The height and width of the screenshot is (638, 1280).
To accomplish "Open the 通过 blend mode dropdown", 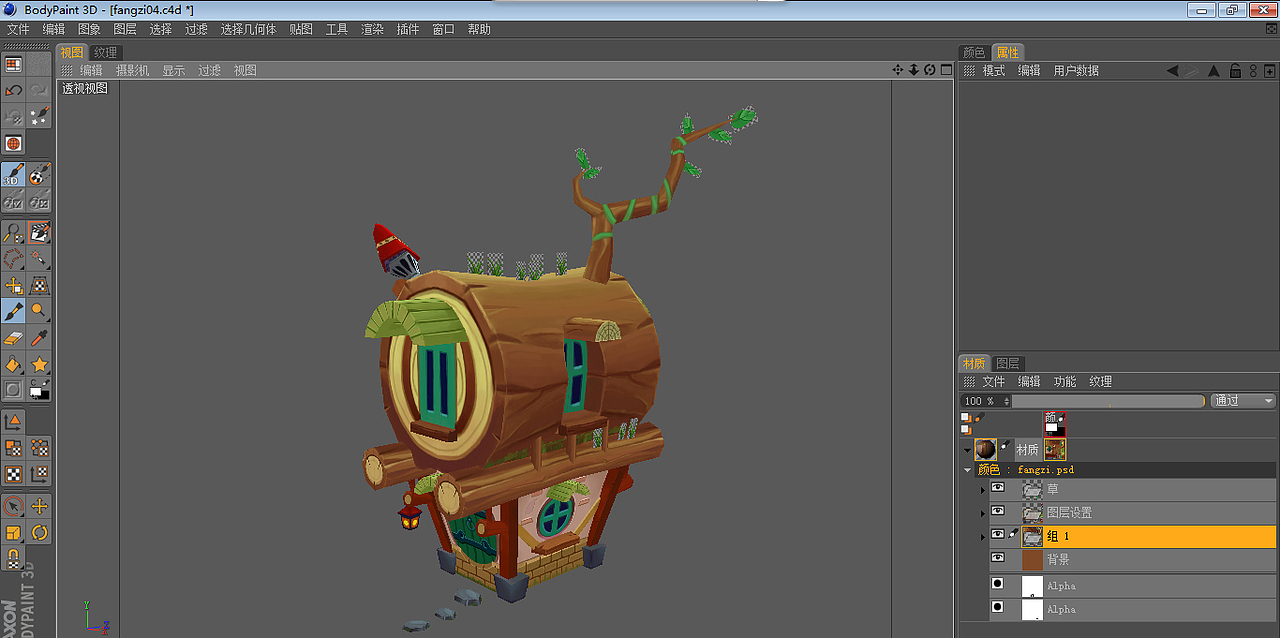I will point(1243,401).
